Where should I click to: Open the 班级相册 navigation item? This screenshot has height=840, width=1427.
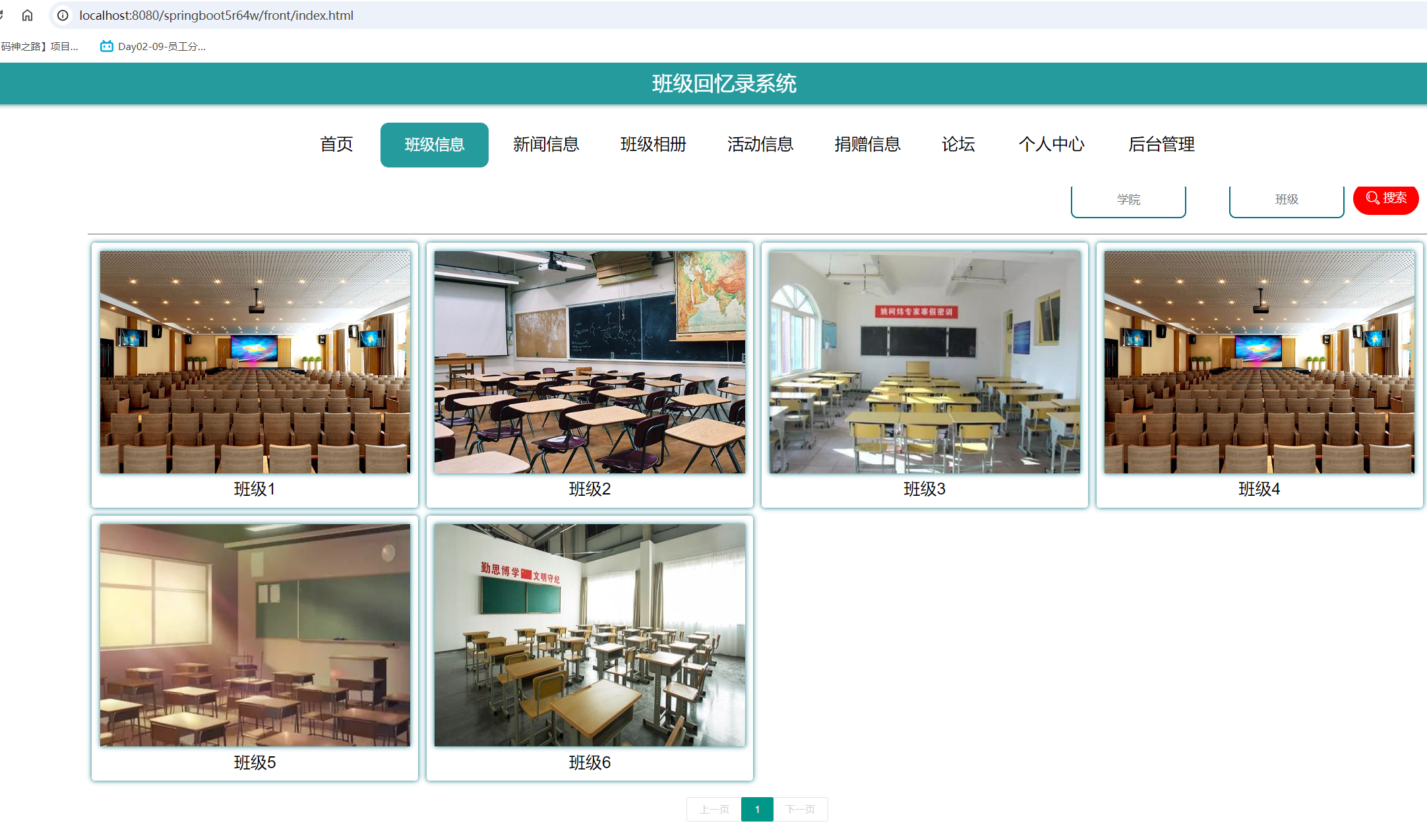coord(653,144)
